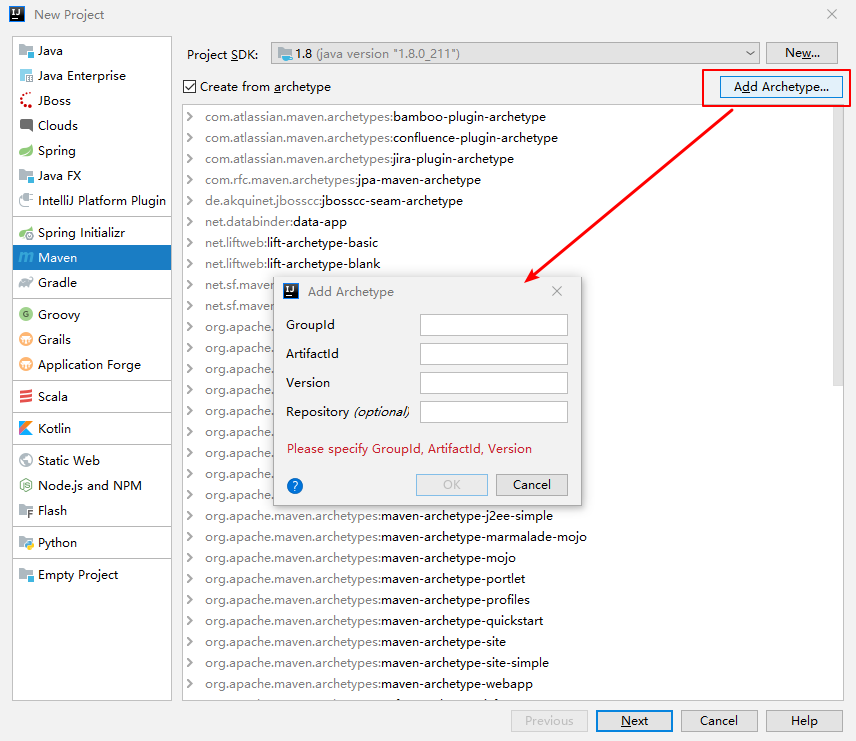Expand the bamboo-plugin-archetype tree node
856x741 pixels.
pyautogui.click(x=190, y=117)
